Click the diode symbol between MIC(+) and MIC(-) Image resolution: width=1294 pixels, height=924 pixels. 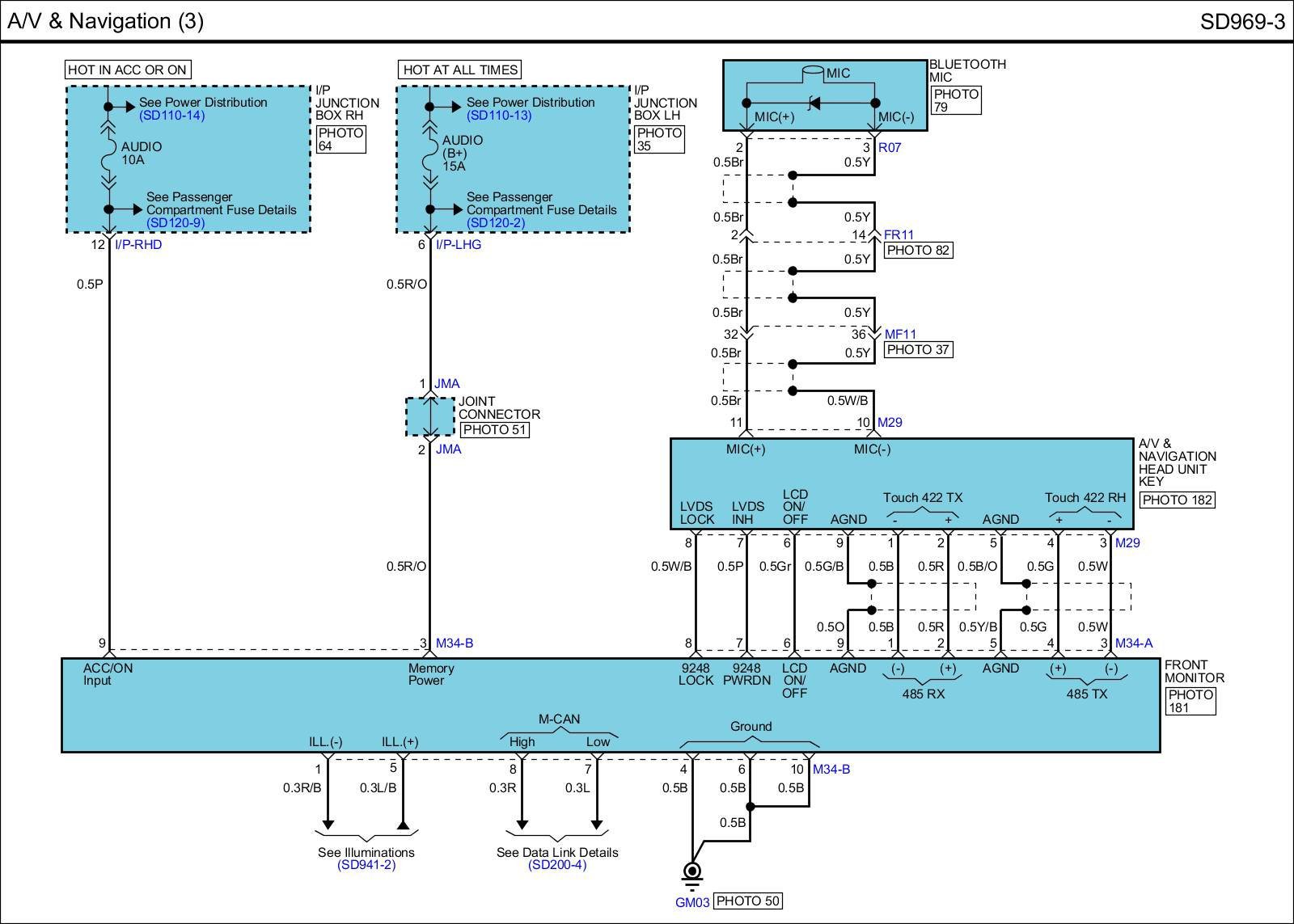(814, 103)
